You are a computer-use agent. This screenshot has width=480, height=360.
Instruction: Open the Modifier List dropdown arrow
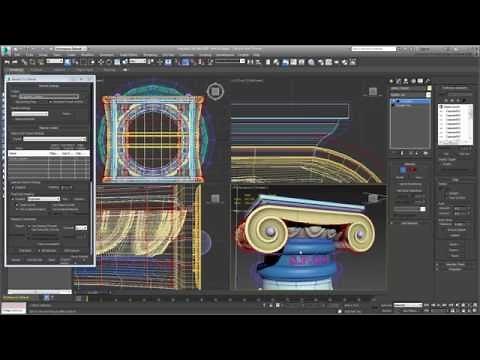point(428,95)
